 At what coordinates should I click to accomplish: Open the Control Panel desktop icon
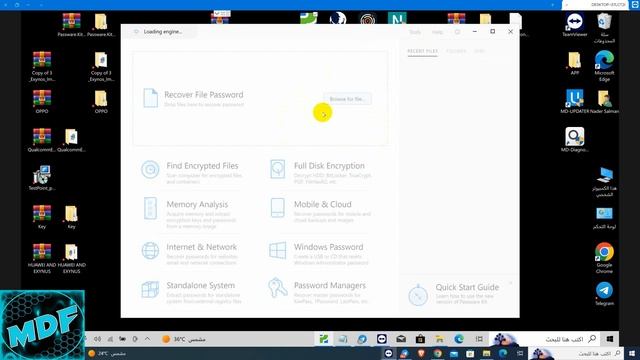coord(604,218)
